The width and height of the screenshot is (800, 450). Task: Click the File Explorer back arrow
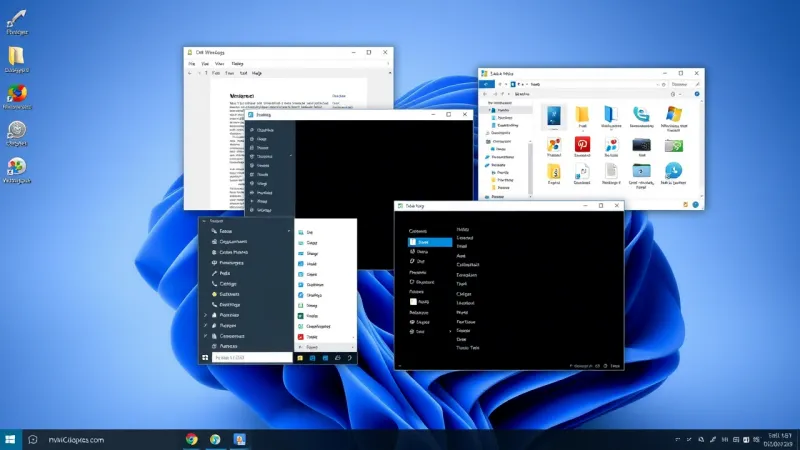coord(486,86)
